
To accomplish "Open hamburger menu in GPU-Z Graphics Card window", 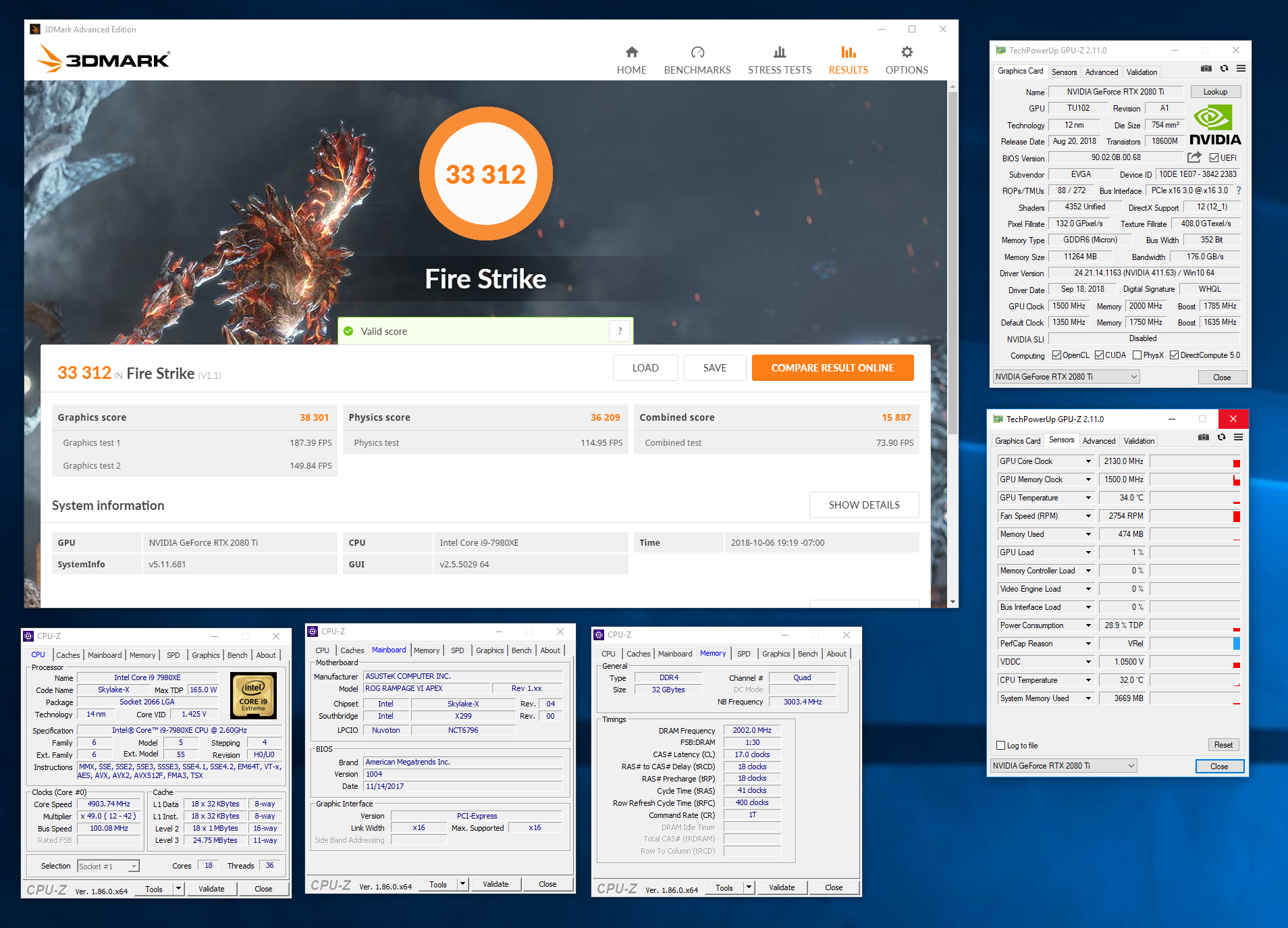I will [x=1241, y=69].
